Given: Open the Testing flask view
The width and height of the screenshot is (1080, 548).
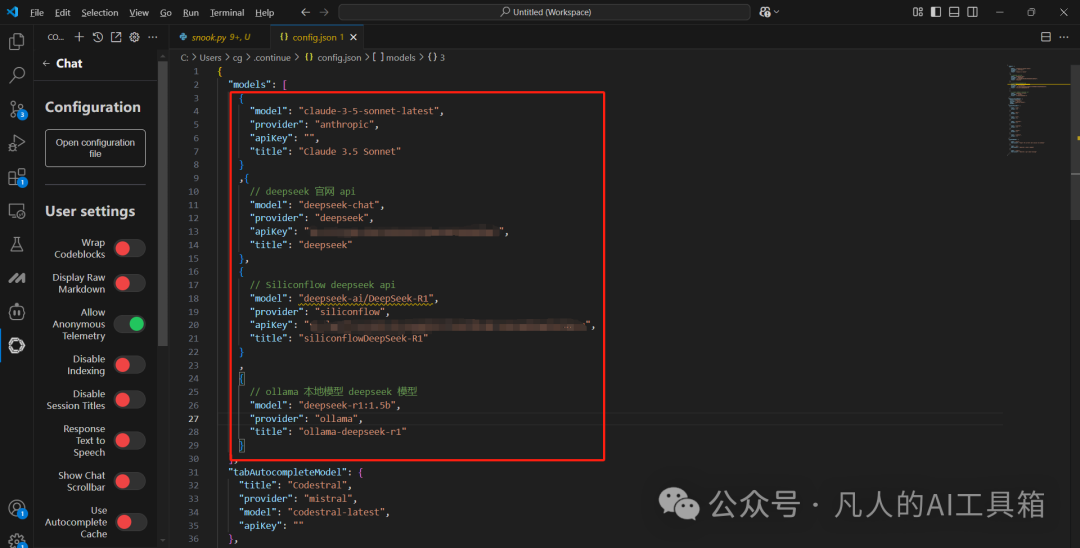Looking at the screenshot, I should point(17,244).
